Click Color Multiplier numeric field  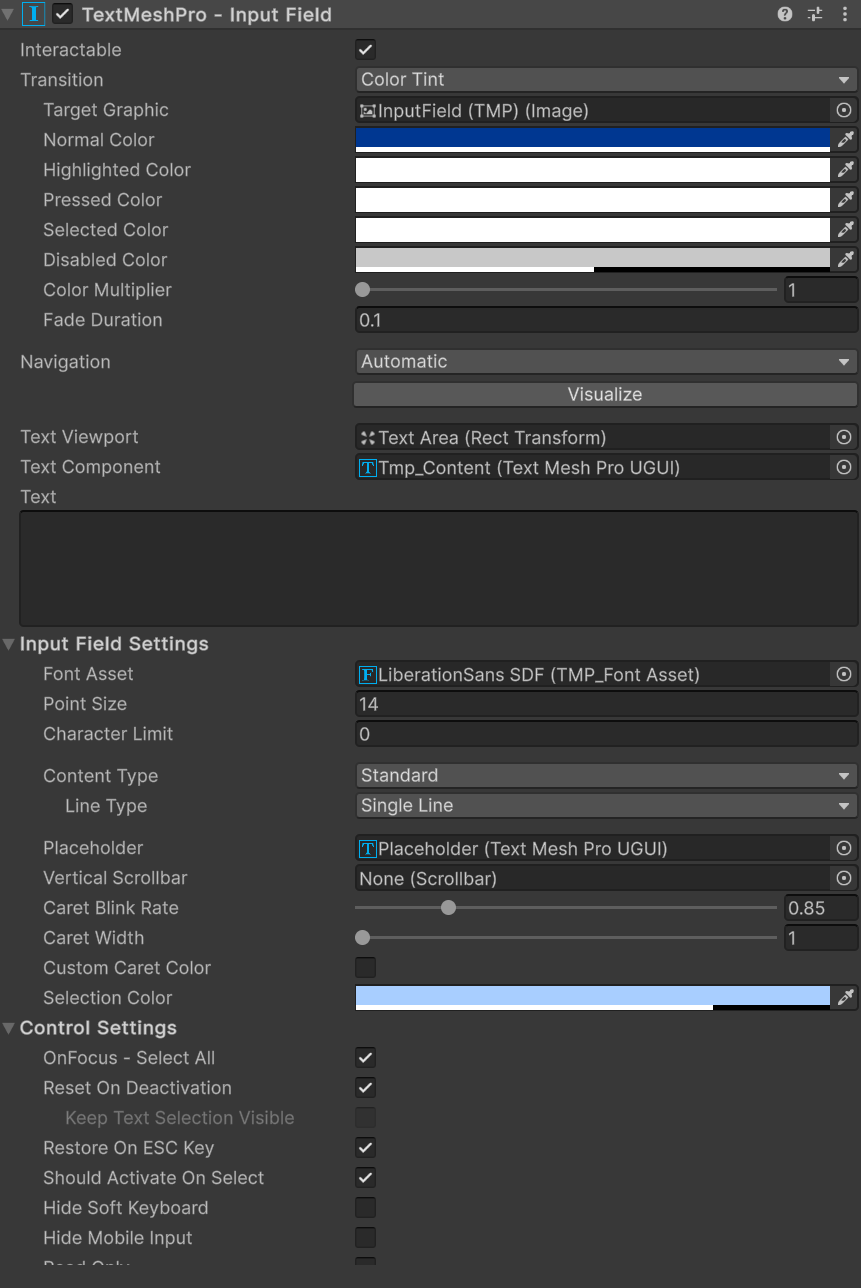click(821, 290)
